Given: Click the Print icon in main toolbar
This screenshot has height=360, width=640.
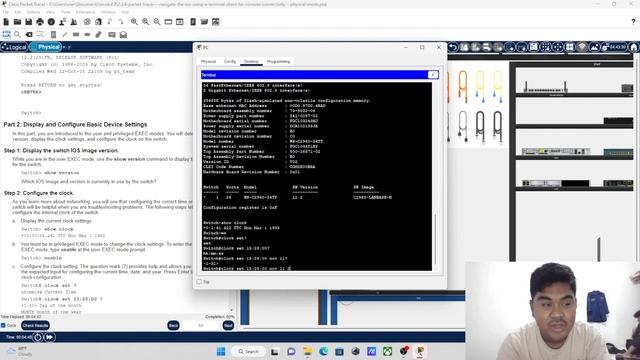Looking at the screenshot, I should tap(40, 22).
